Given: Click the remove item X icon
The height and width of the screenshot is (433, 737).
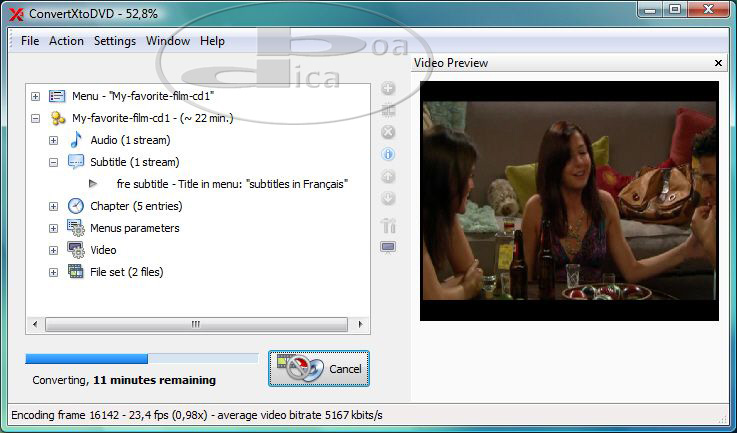Looking at the screenshot, I should pyautogui.click(x=388, y=132).
